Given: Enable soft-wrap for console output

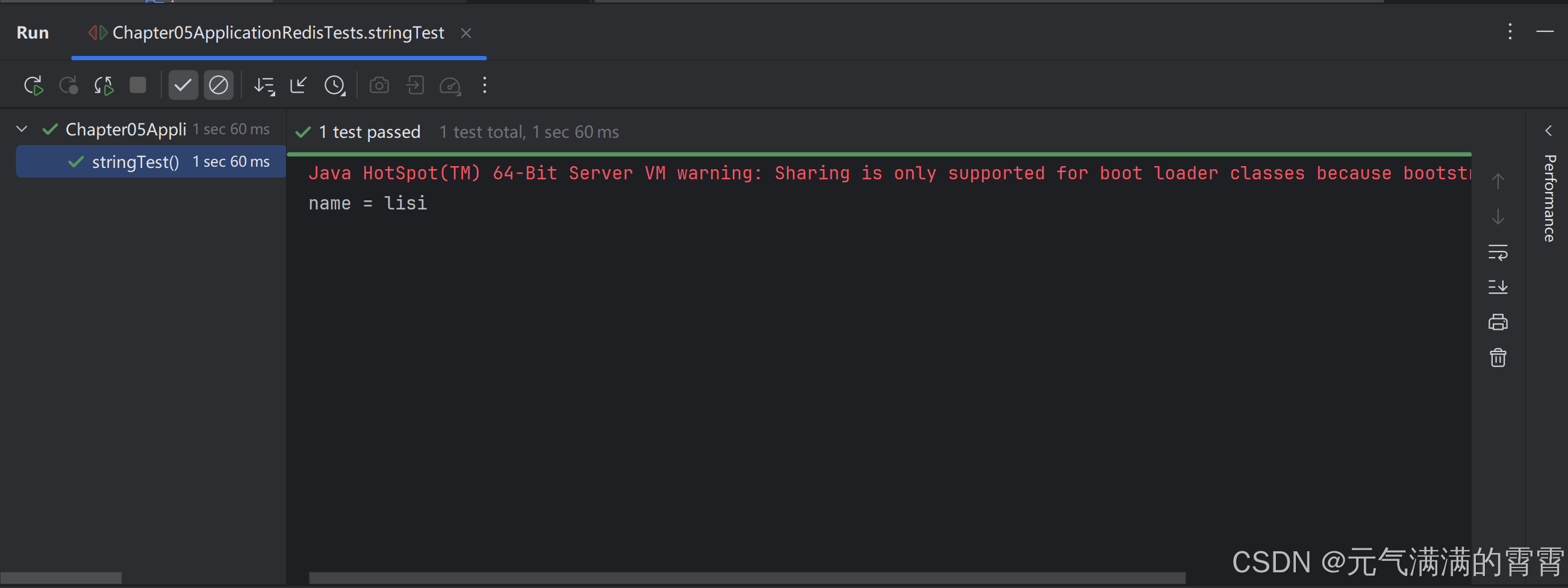Looking at the screenshot, I should tap(1499, 253).
